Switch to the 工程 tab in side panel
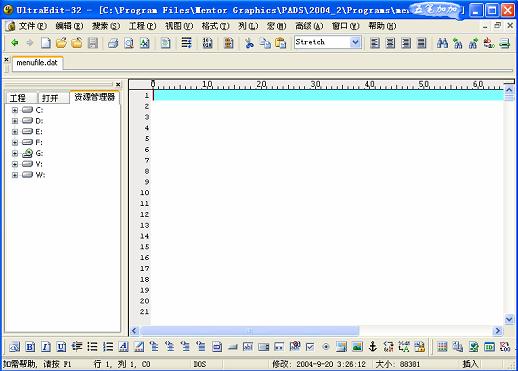518x371 pixels. 18,98
